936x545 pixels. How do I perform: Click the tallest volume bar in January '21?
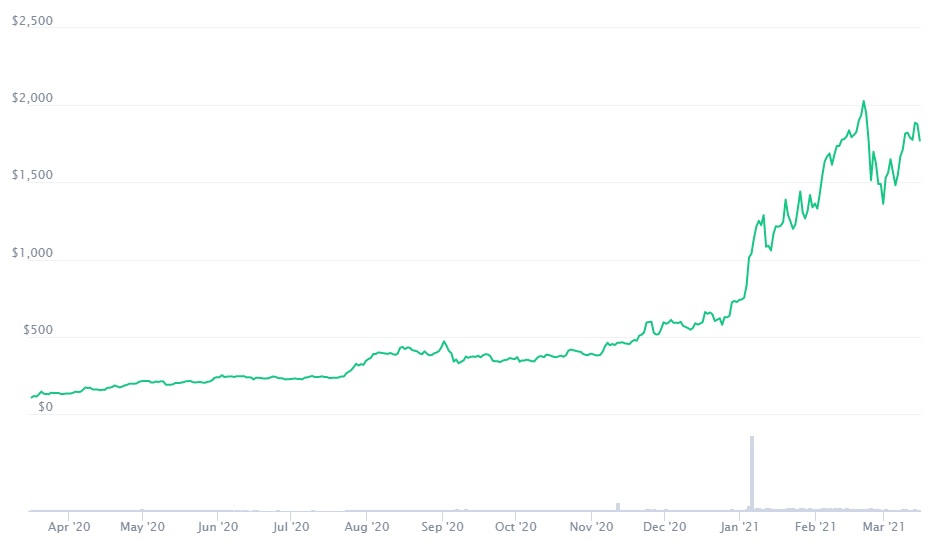tap(751, 472)
